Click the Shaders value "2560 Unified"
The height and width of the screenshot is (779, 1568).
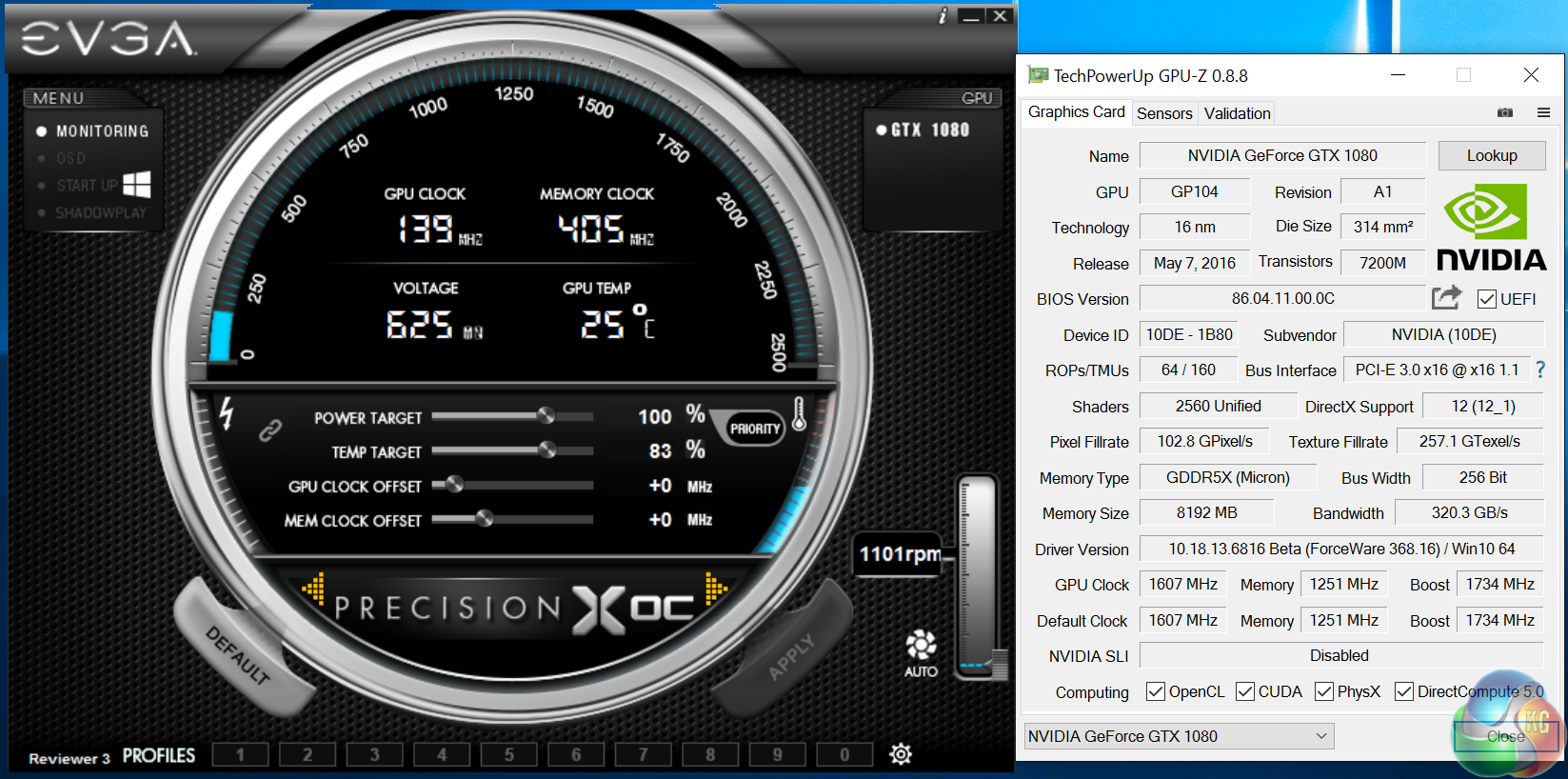[x=1218, y=406]
